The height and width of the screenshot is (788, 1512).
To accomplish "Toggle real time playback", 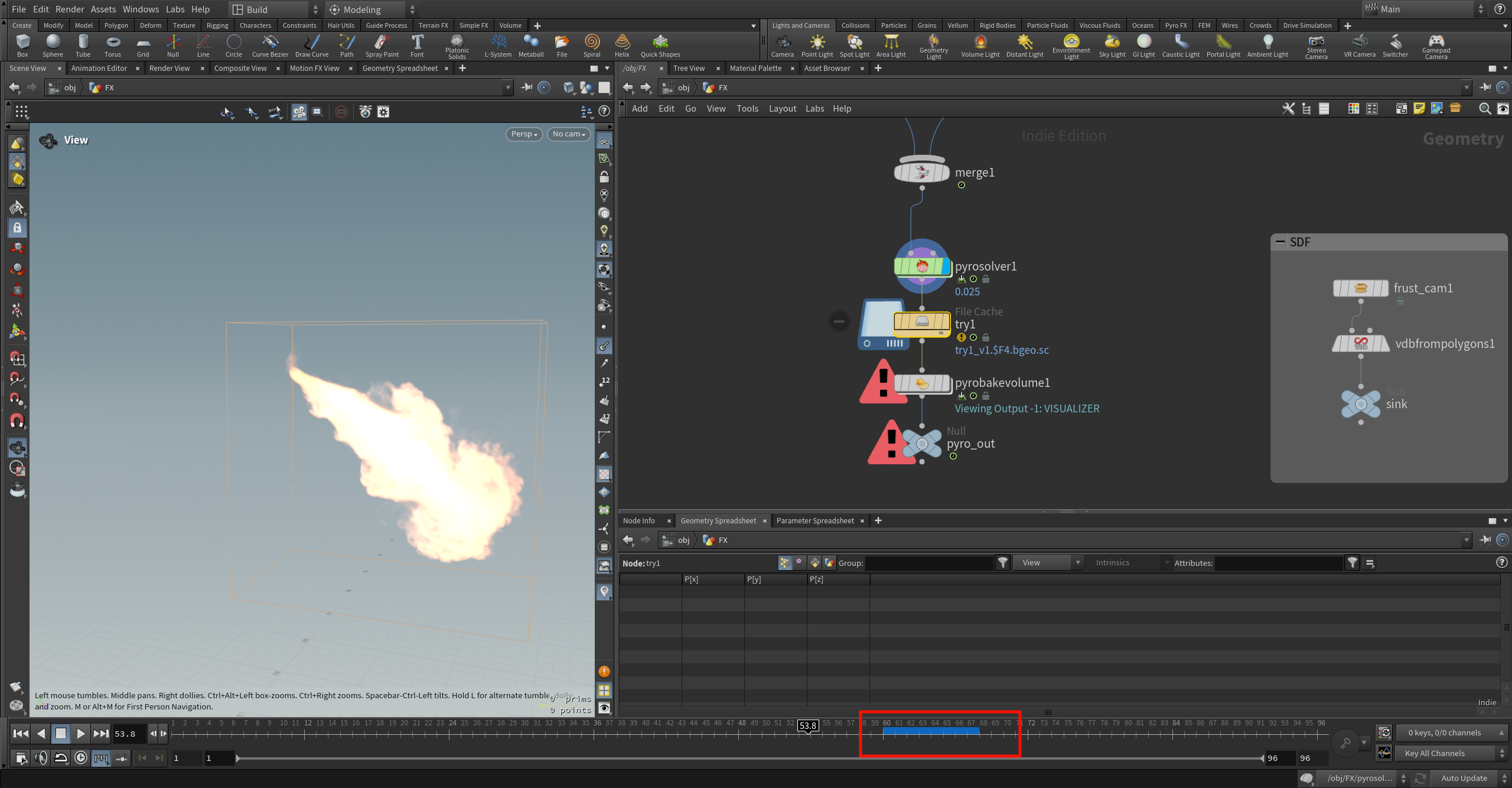I will 81,758.
